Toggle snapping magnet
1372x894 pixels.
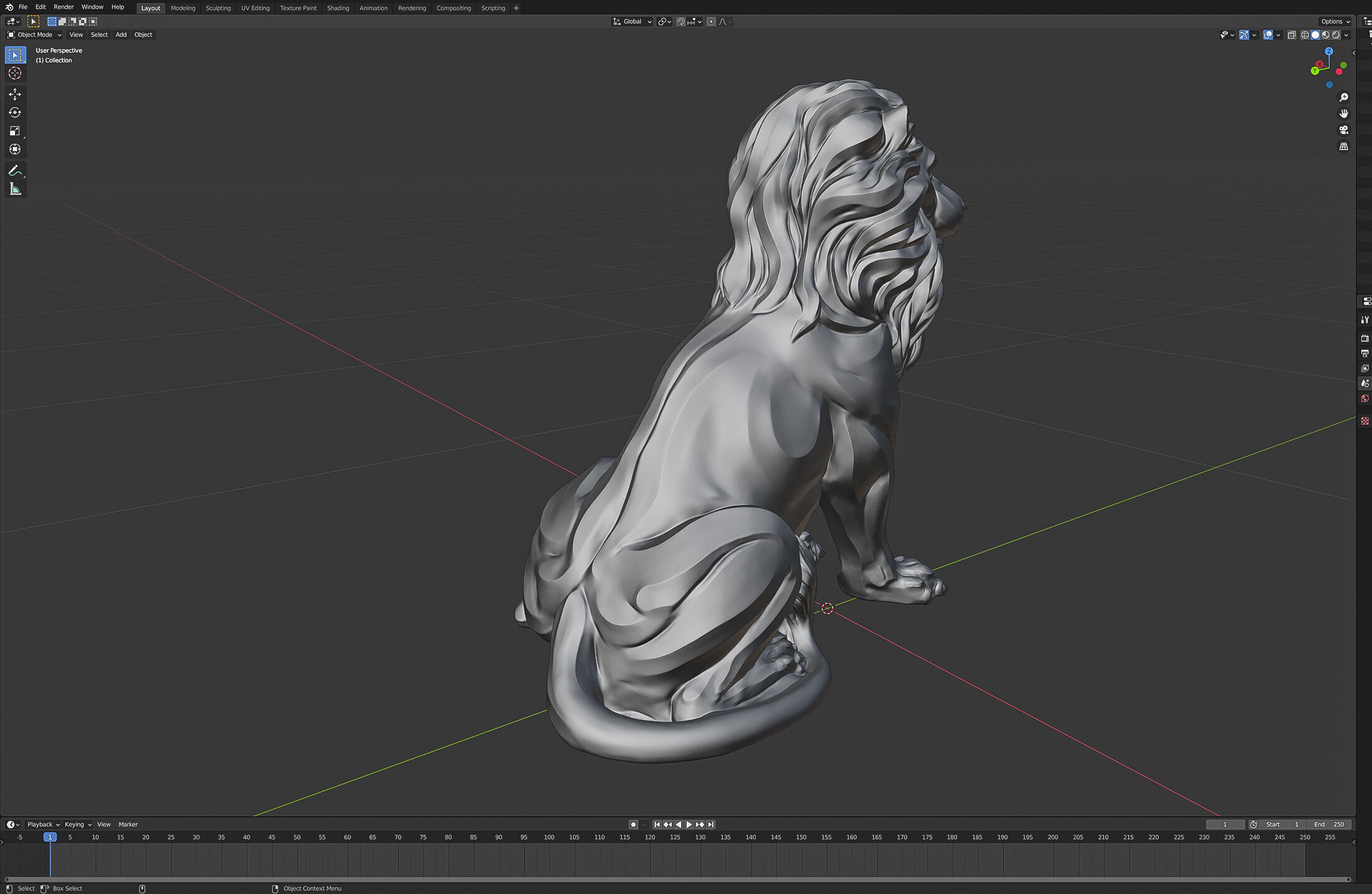click(681, 21)
